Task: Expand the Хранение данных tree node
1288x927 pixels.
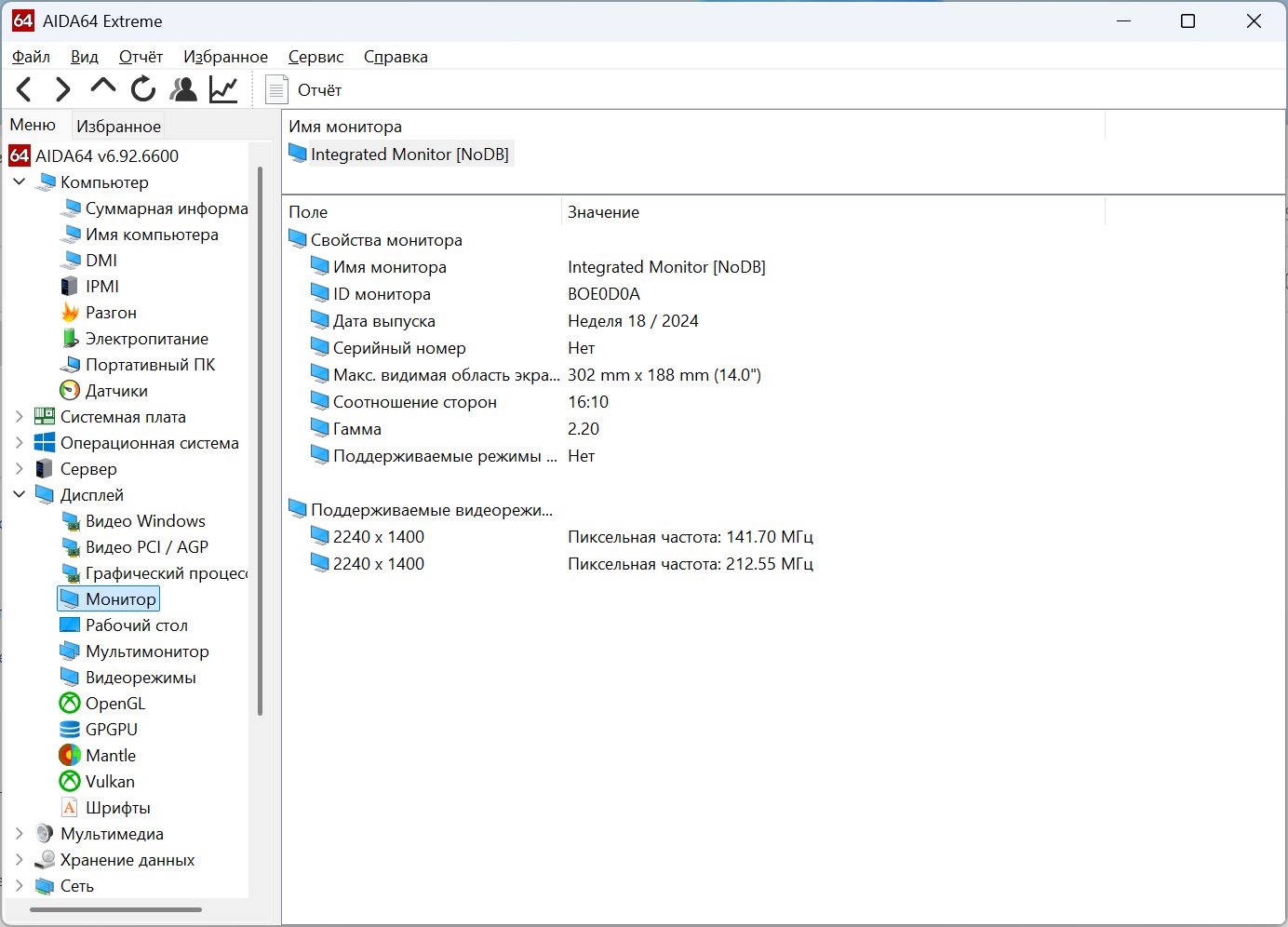Action: 20,859
